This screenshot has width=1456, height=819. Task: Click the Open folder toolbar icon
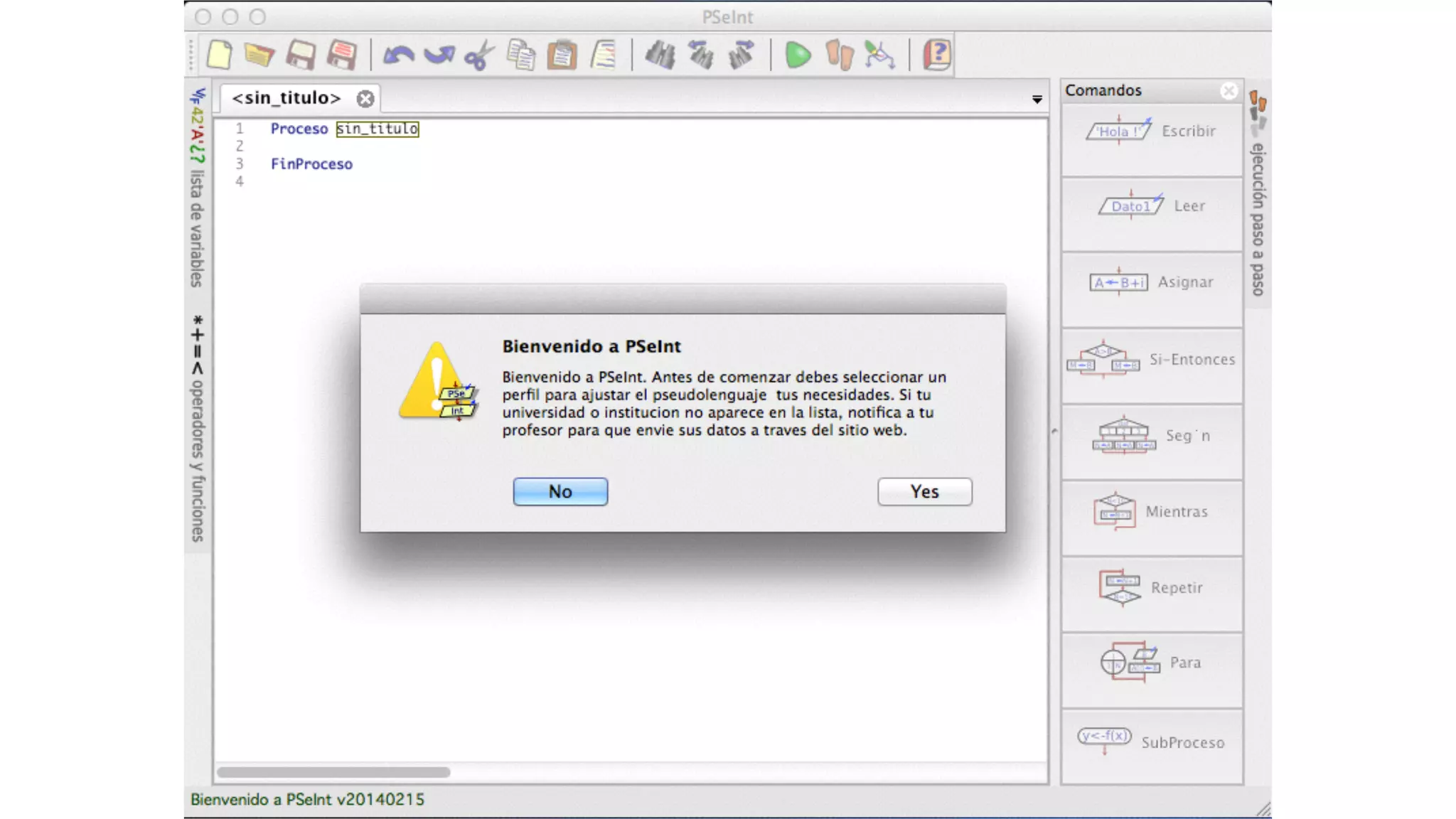pos(259,55)
